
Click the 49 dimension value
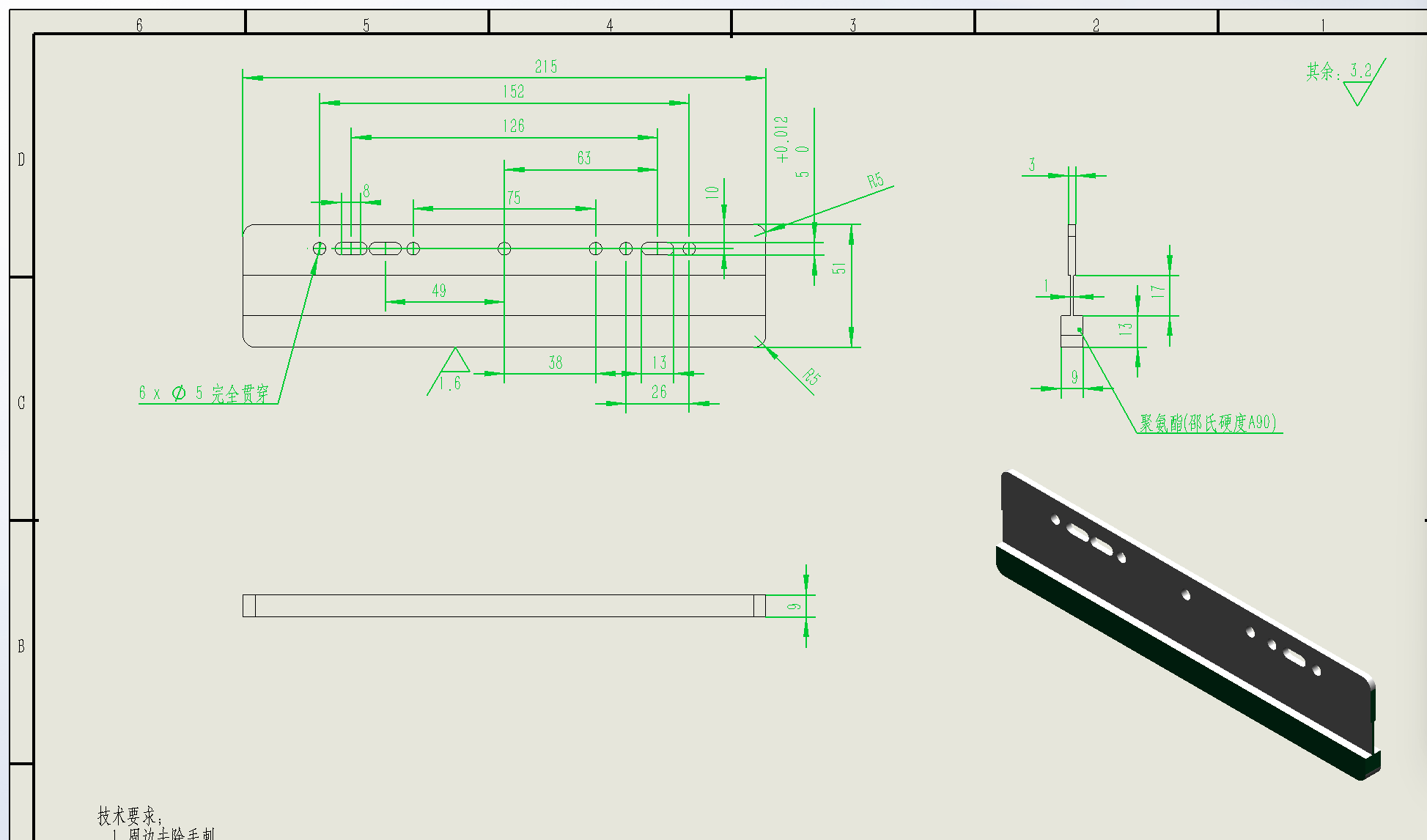tap(438, 291)
